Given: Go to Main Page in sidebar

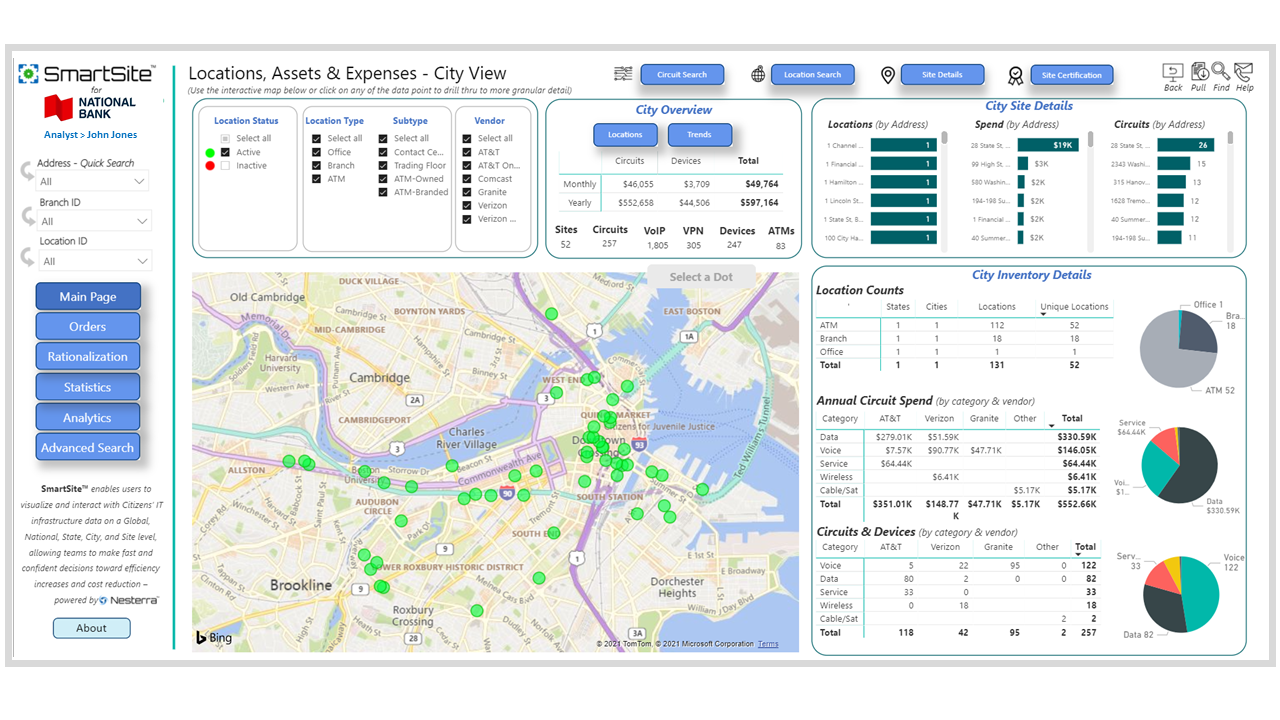Looking at the screenshot, I should (88, 297).
